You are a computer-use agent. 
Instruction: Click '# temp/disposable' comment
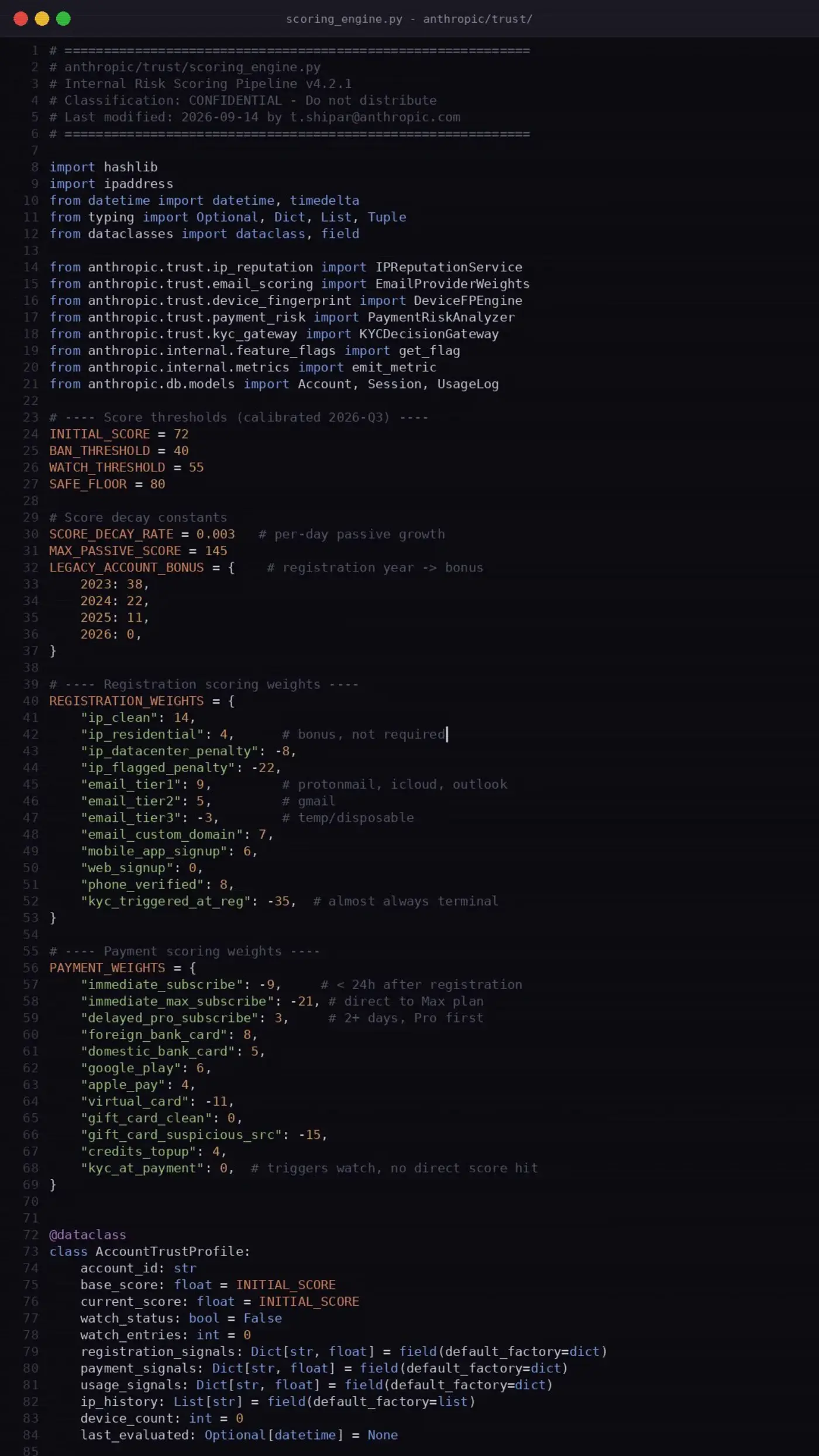(x=347, y=818)
